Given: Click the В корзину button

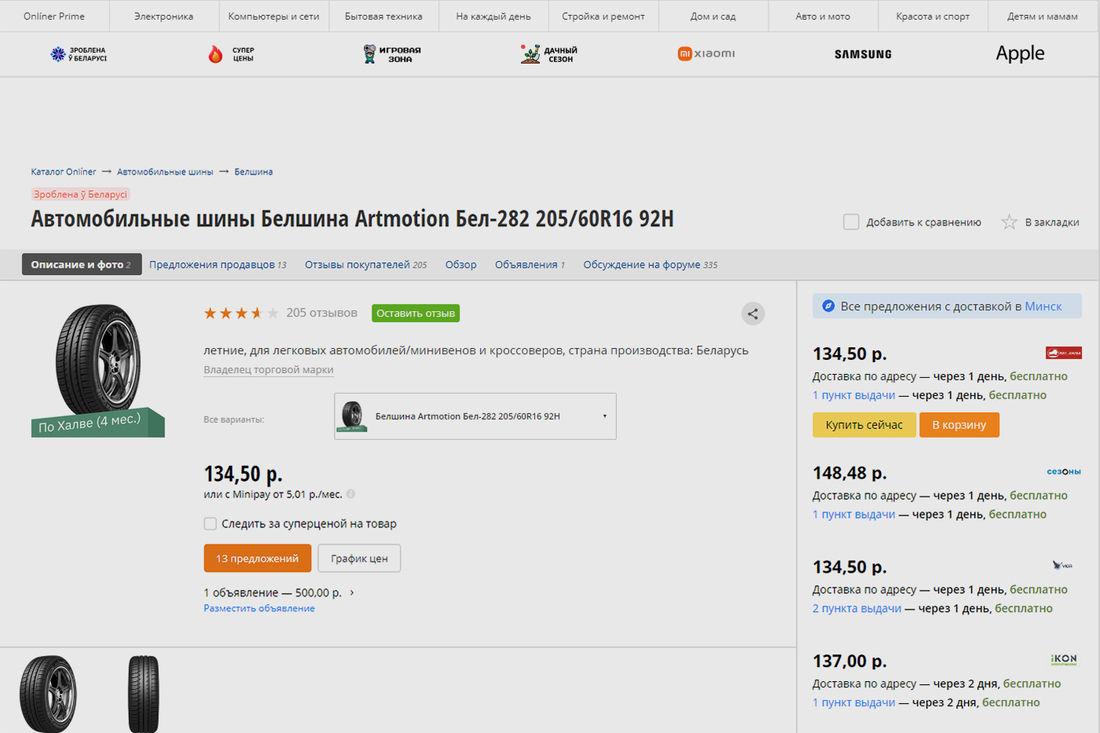Looking at the screenshot, I should click(x=959, y=425).
